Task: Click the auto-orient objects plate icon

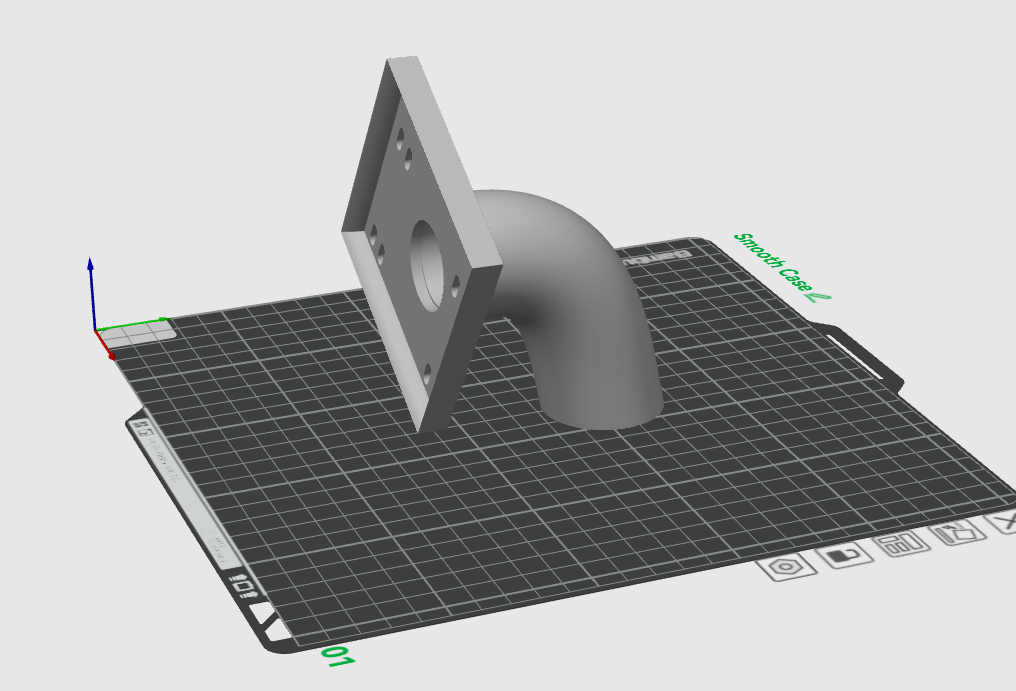Action: pos(958,532)
